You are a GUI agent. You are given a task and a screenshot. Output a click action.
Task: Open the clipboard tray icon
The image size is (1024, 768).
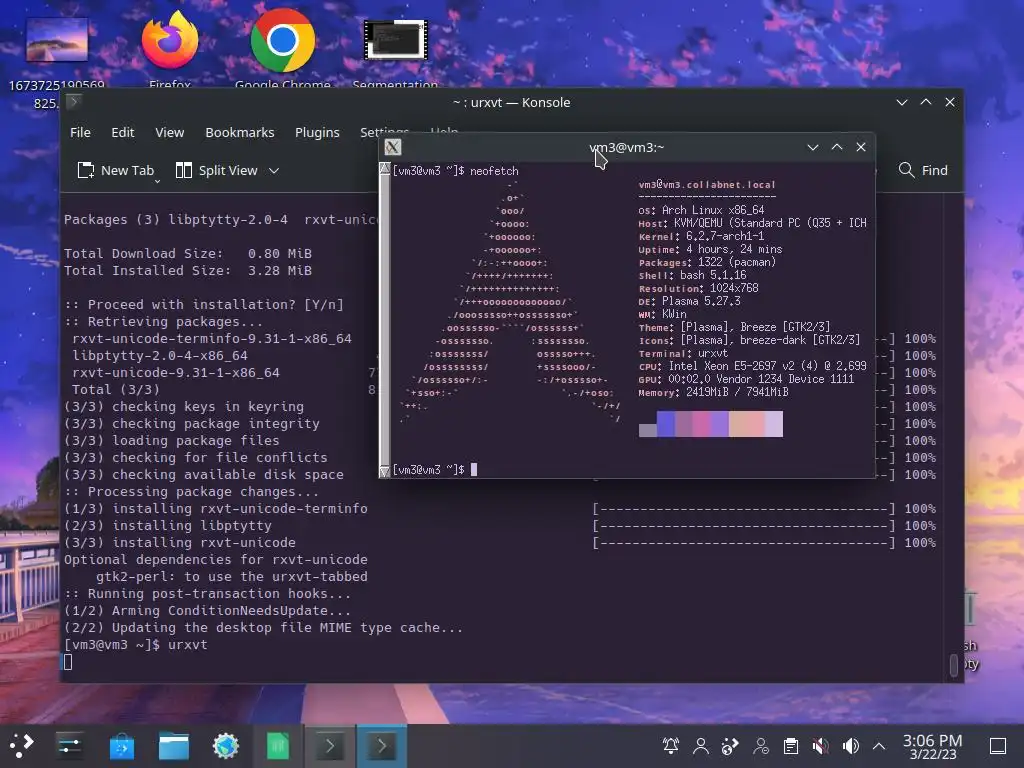(791, 746)
